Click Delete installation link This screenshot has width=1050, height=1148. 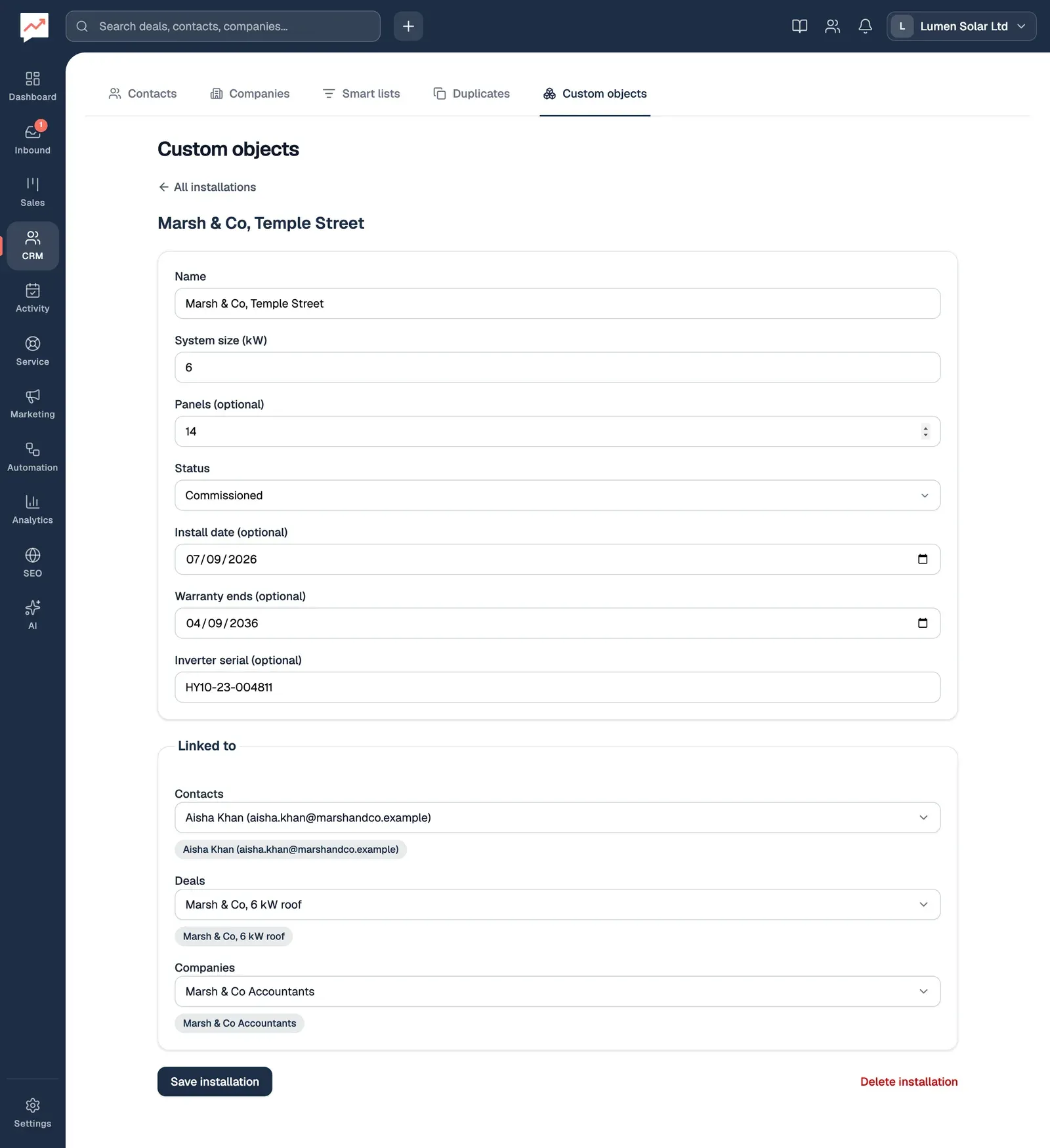point(909,1082)
